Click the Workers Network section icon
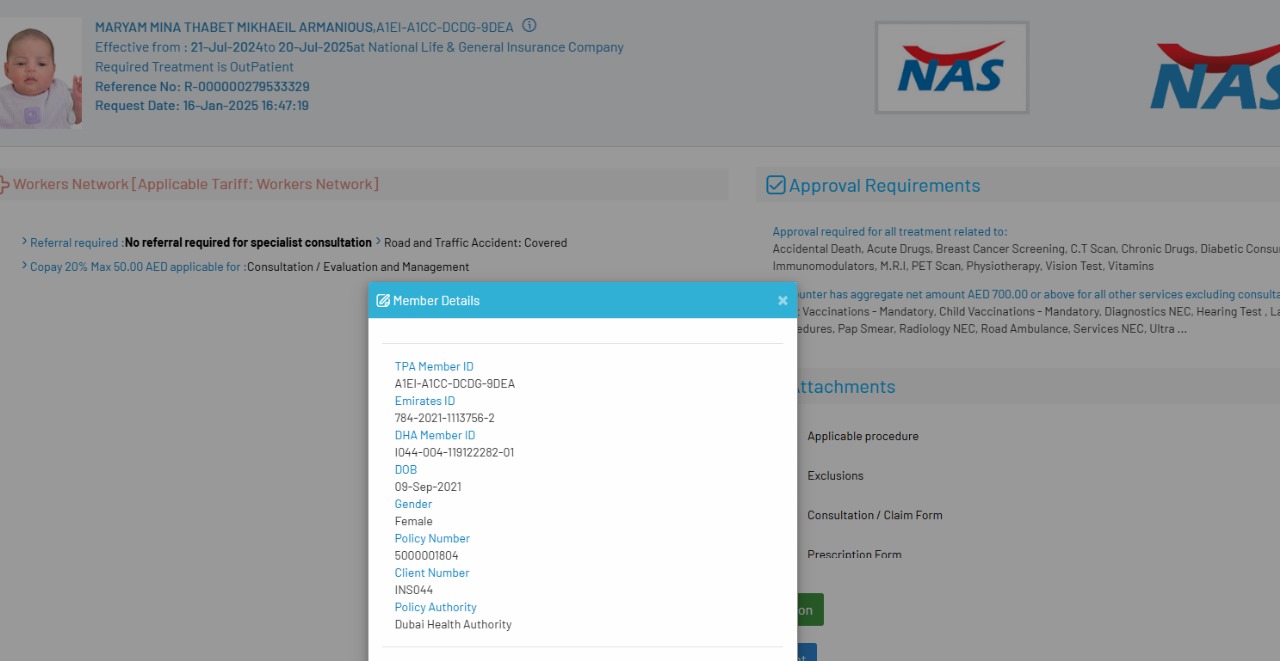 coord(4,184)
